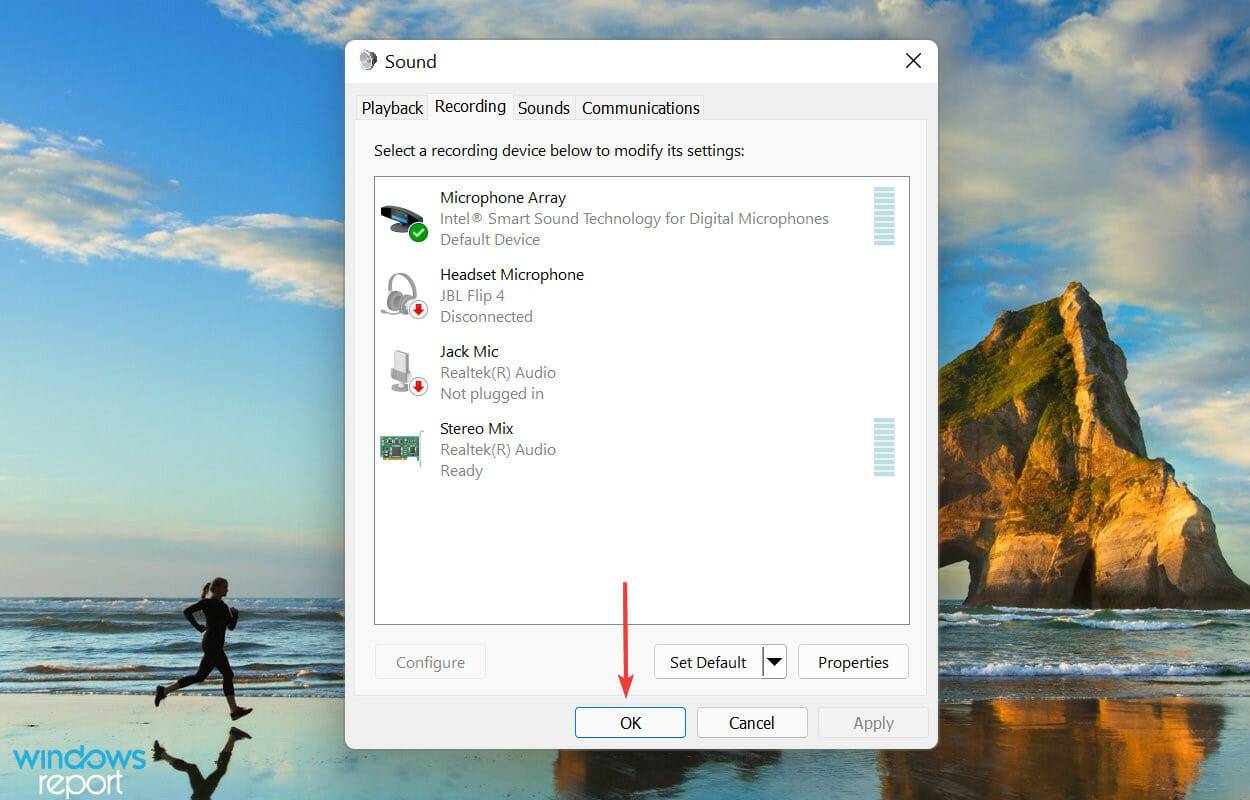Click the Stereo Mix level meter
Viewport: 1250px width, 800px height.
click(884, 447)
